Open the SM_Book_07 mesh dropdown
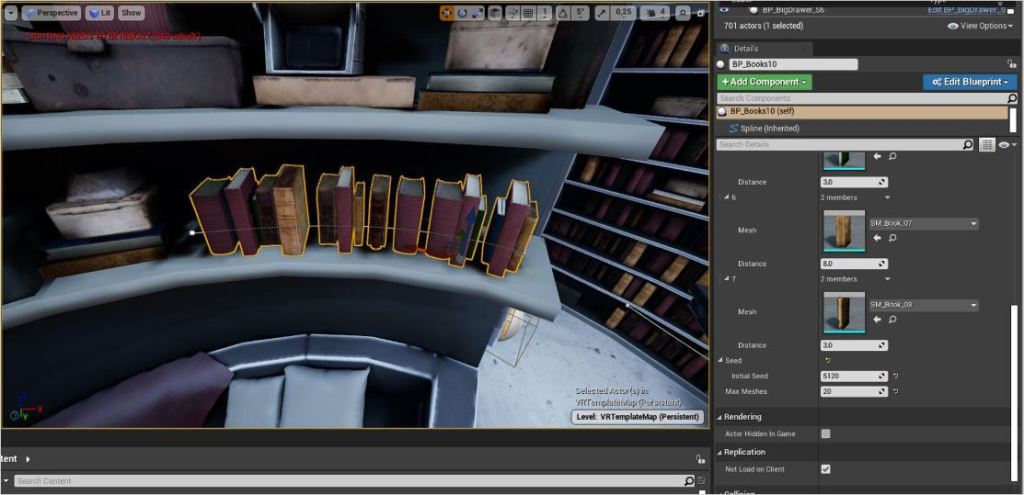Viewport: 1024px width, 495px height. pos(922,223)
